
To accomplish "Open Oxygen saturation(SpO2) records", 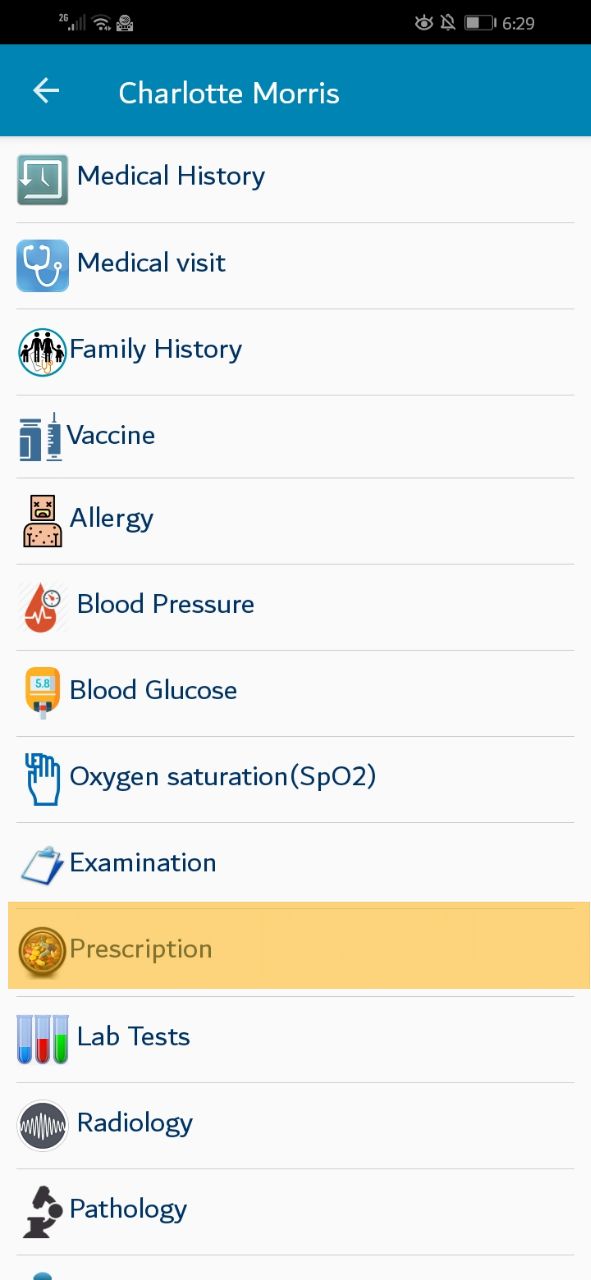I will (295, 779).
